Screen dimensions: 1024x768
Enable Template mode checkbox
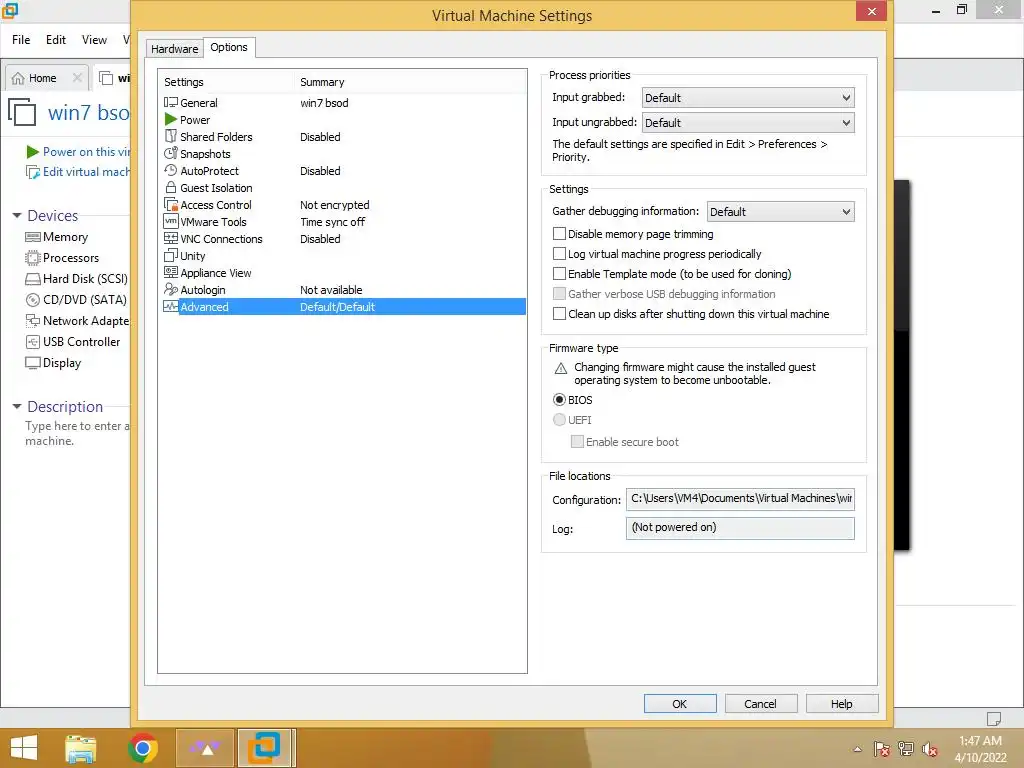(559, 274)
